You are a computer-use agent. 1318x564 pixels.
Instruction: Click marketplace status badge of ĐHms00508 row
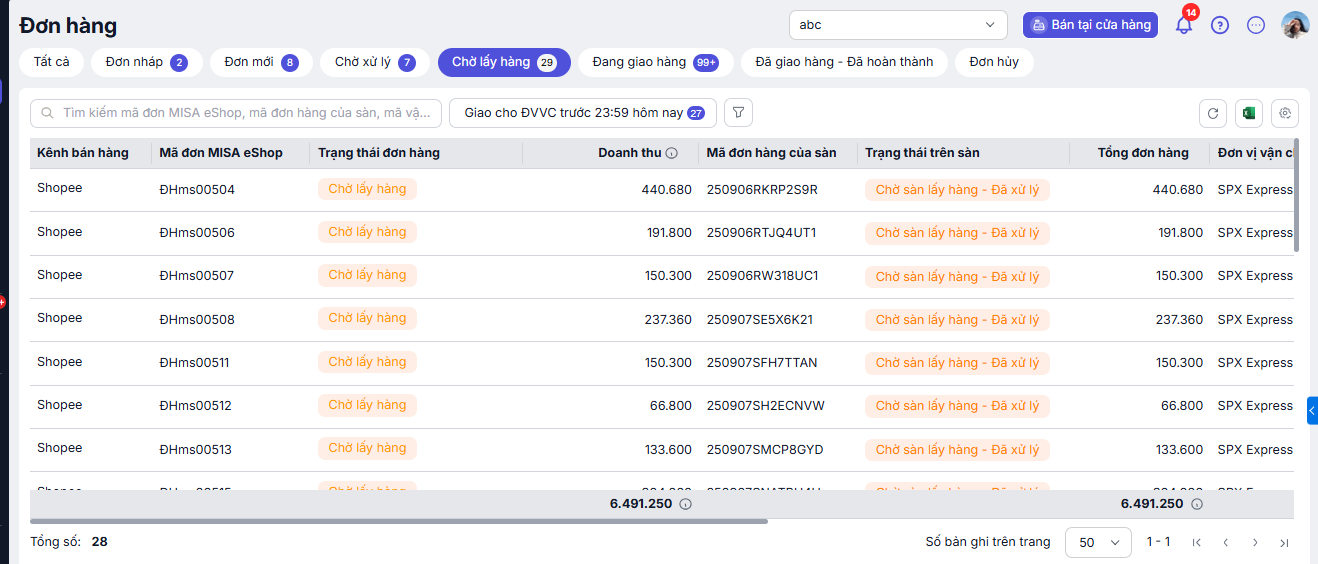point(957,320)
